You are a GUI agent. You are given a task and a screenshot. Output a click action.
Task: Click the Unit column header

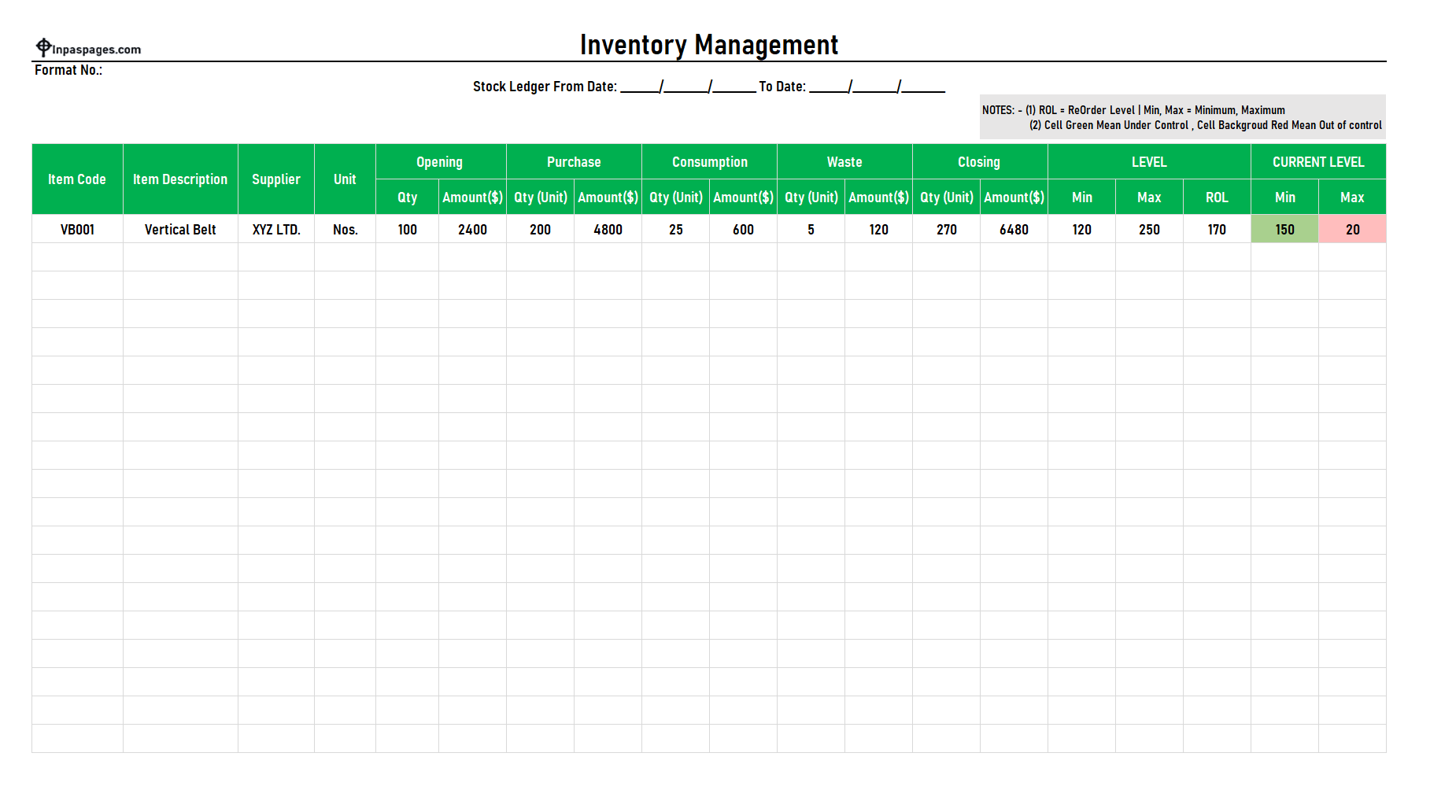[x=345, y=179]
